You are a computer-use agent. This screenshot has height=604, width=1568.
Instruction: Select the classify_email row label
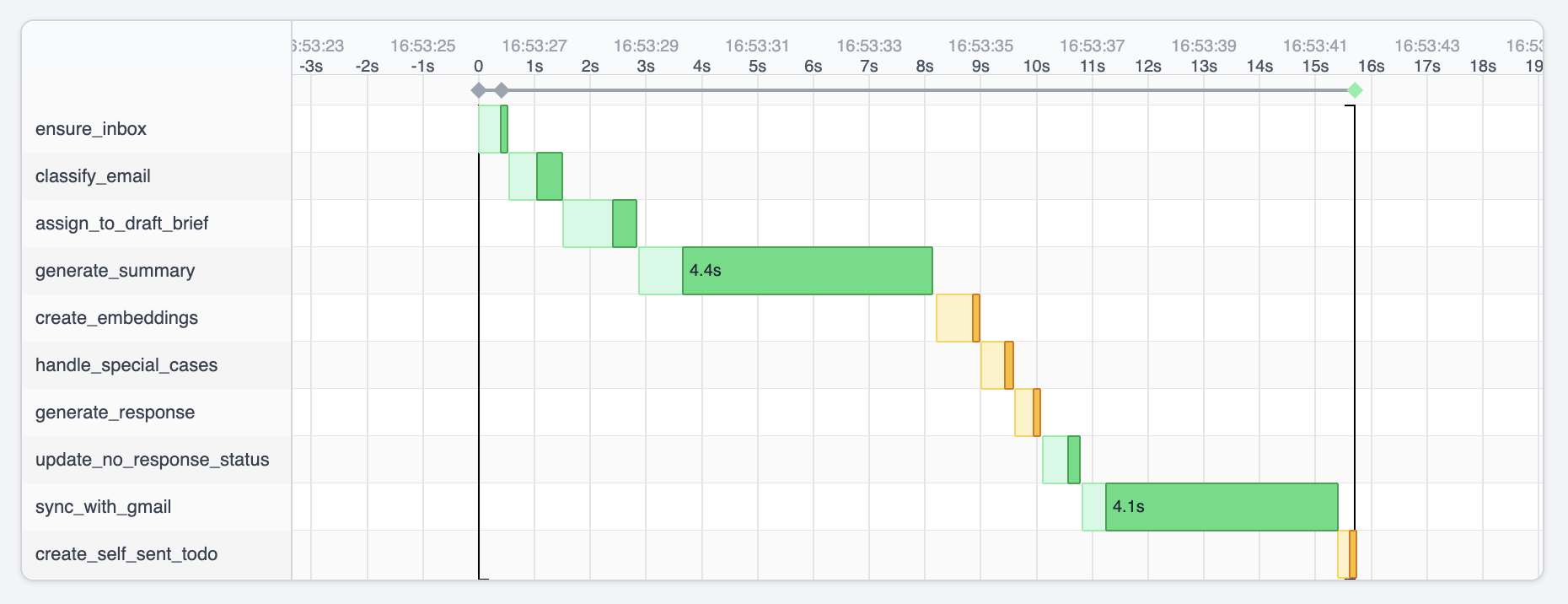pos(93,176)
